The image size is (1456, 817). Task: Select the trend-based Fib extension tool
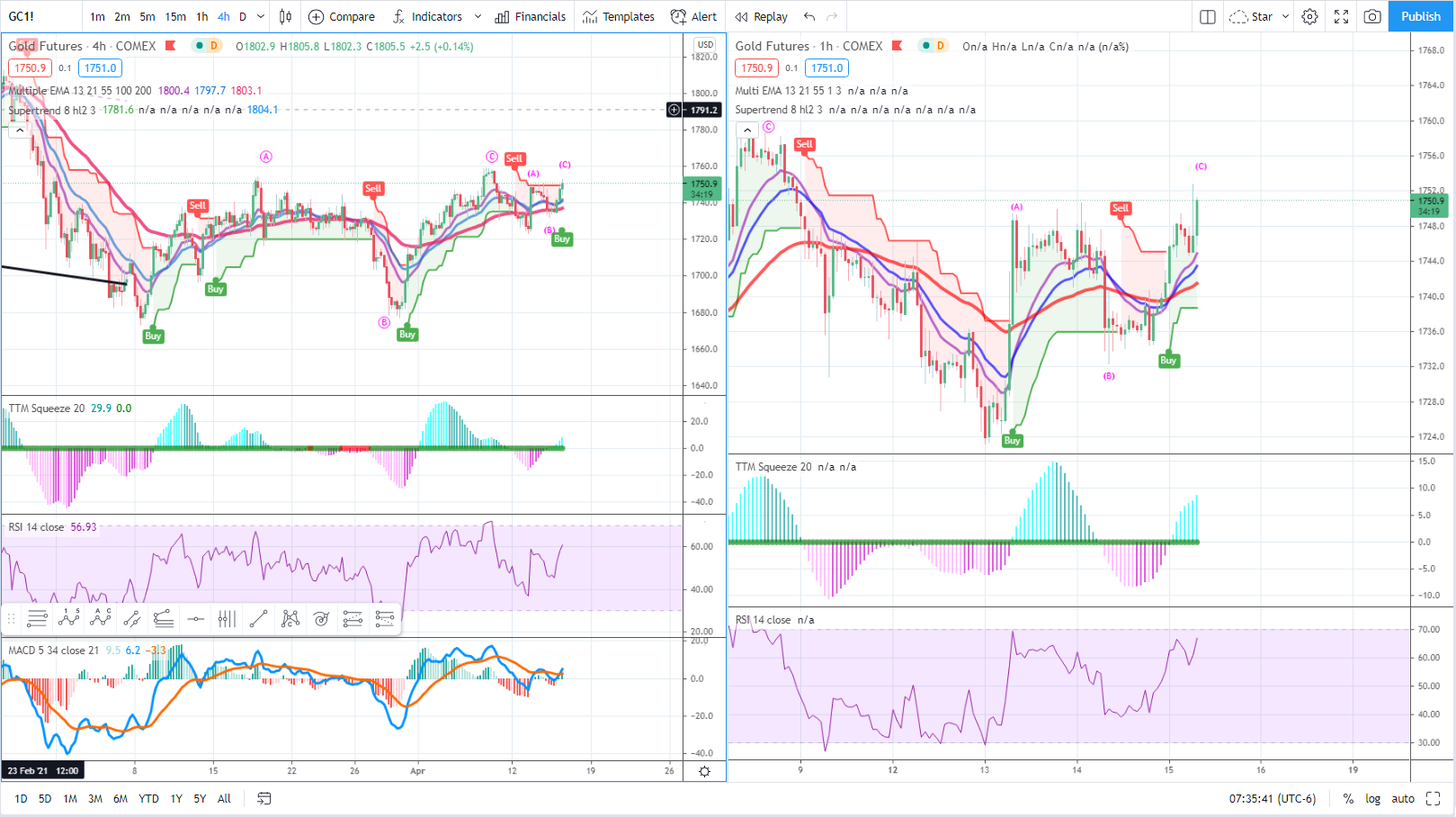tap(353, 618)
